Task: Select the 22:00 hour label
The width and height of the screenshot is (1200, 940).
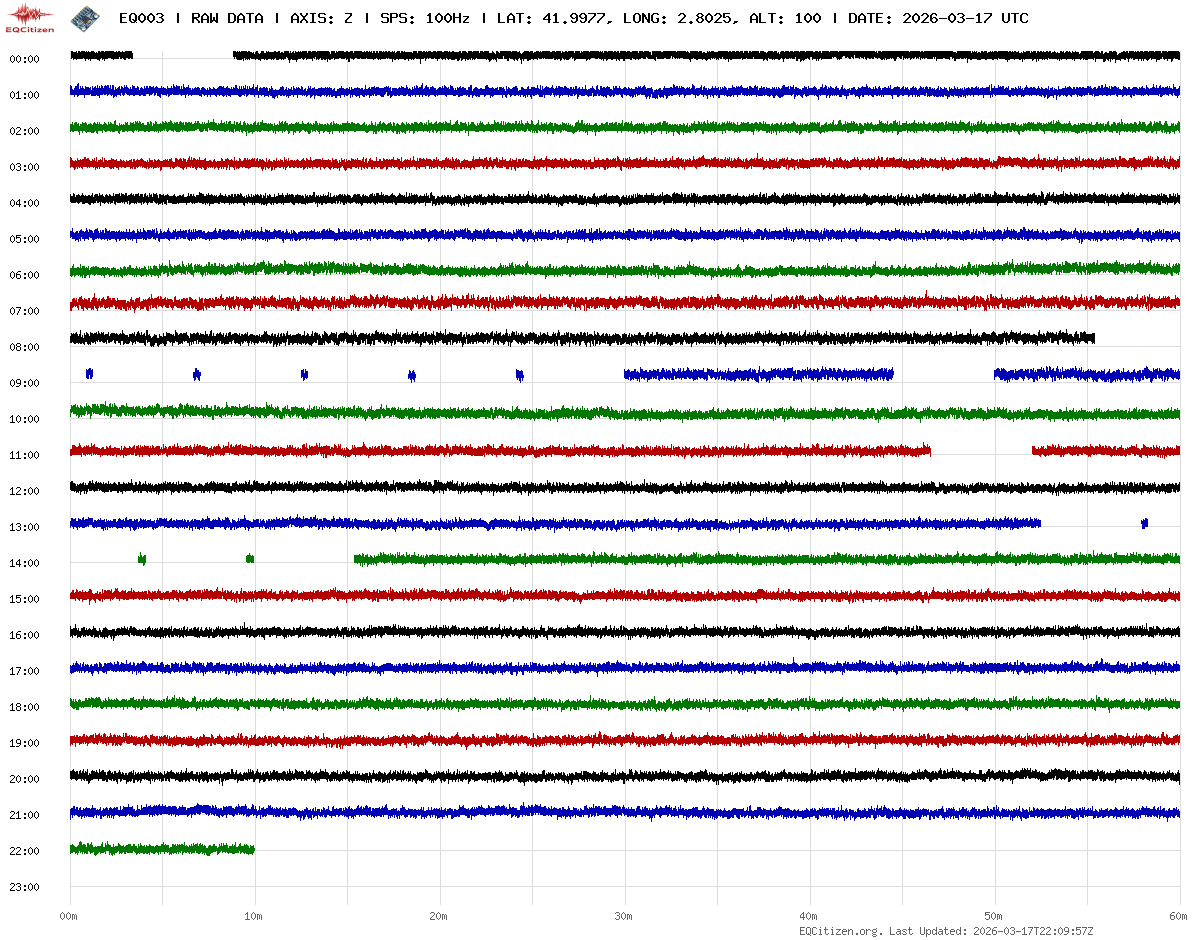Action: pyautogui.click(x=24, y=851)
